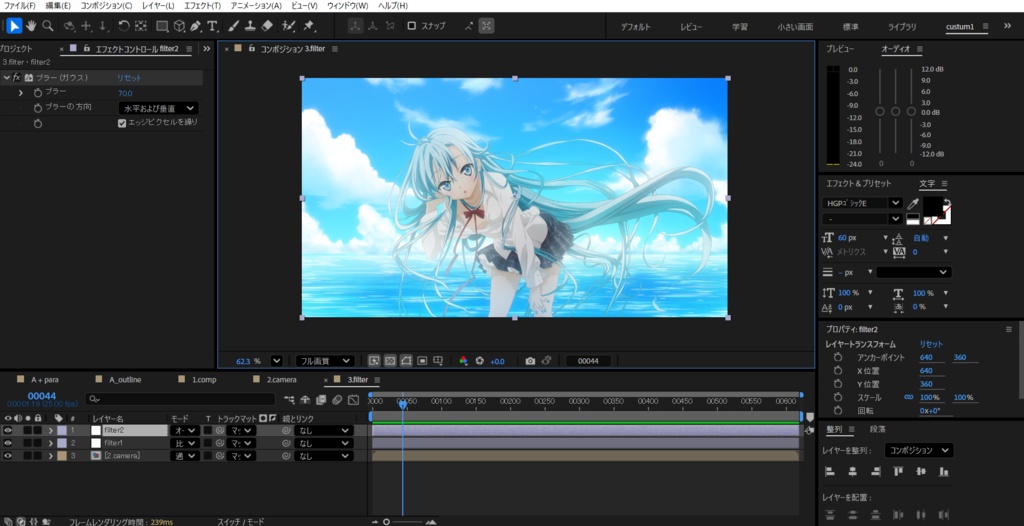Viewport: 1024px width, 526px height.
Task: Open the graph editor icon in timeline
Action: click(x=353, y=399)
